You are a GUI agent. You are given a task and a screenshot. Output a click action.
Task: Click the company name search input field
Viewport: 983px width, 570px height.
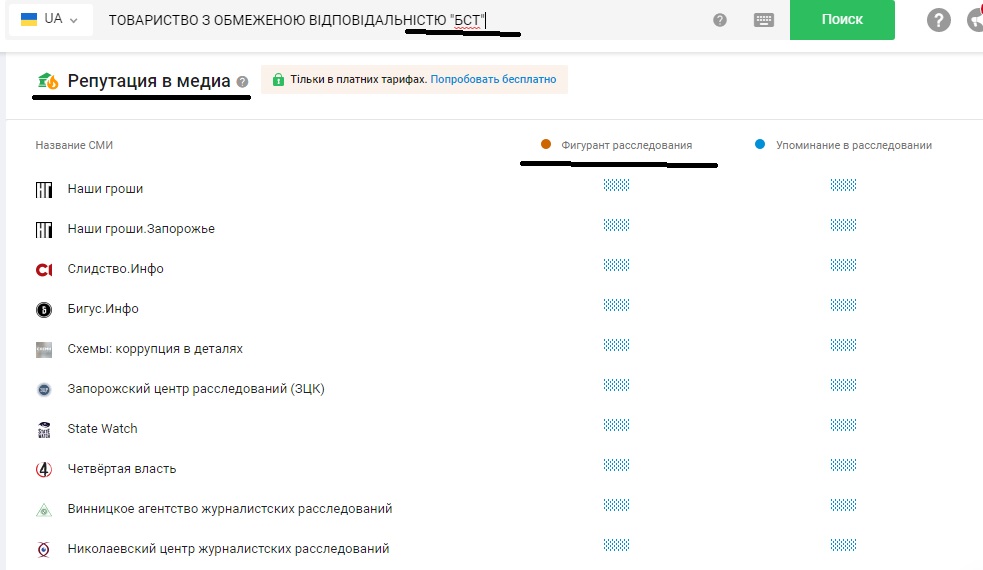[400, 20]
